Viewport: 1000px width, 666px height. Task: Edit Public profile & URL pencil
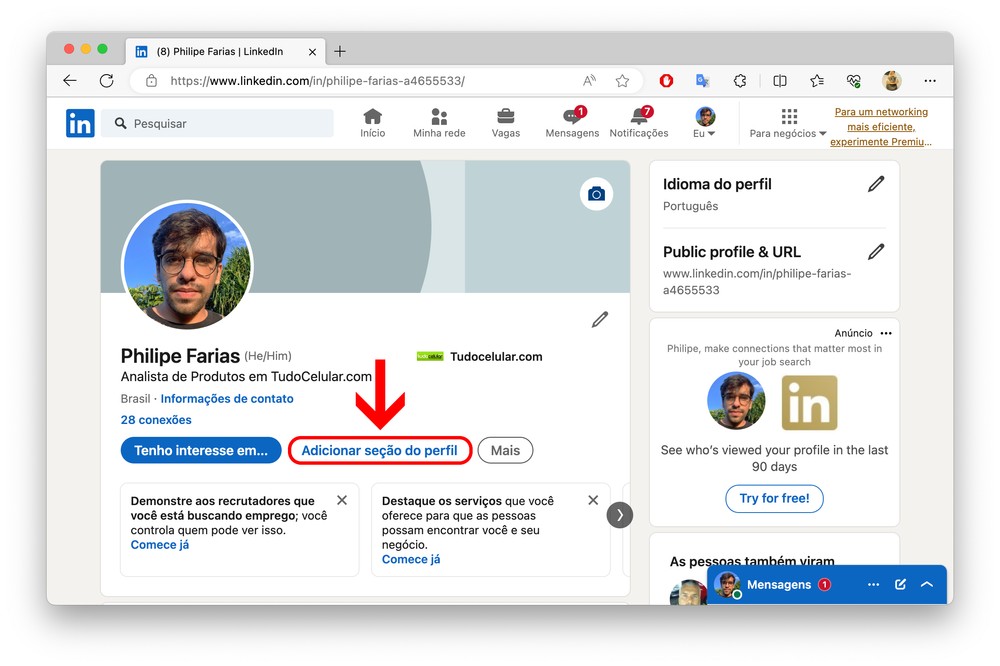[x=876, y=252]
